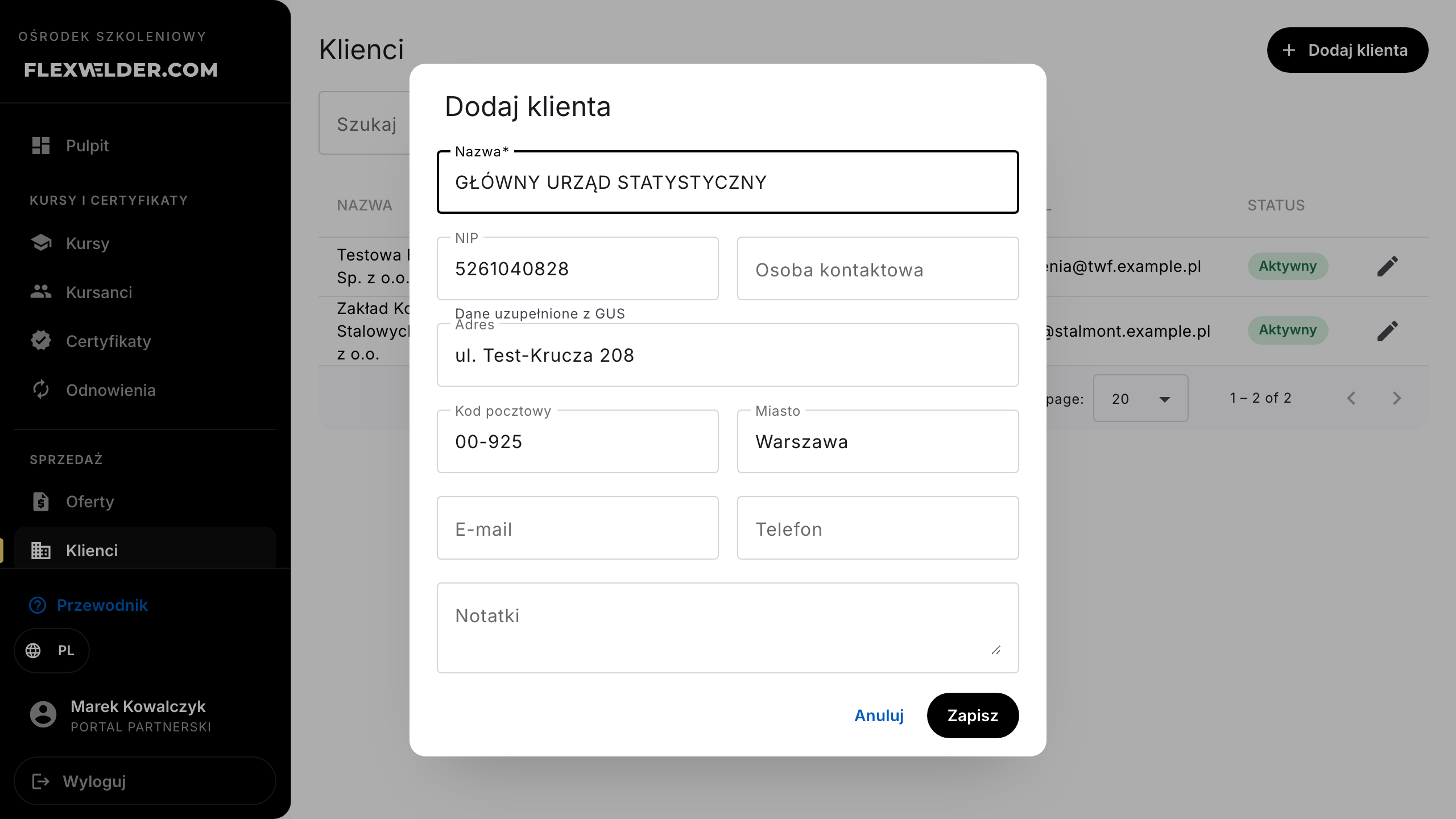Click the E-mail input field
The width and height of the screenshot is (1456, 819).
pos(577,528)
